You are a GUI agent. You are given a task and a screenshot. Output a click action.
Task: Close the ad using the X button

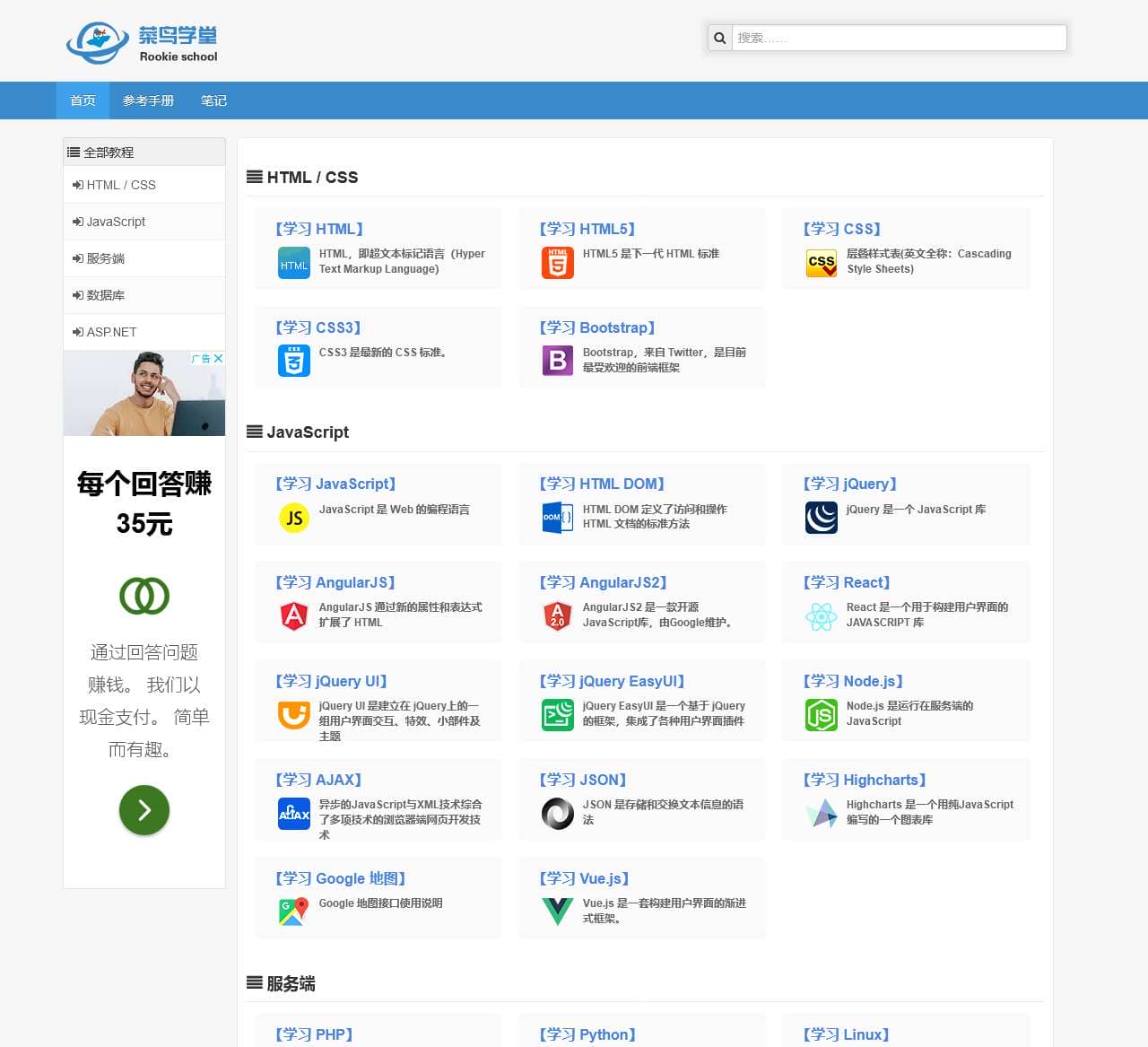218,358
